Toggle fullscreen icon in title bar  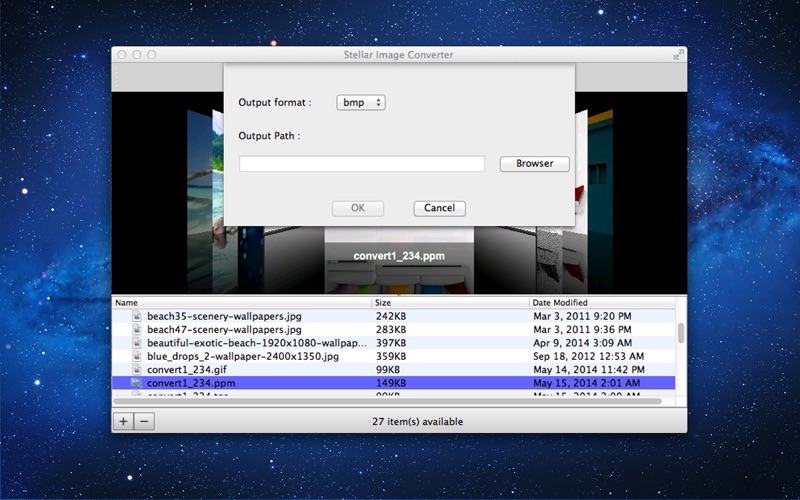point(678,55)
